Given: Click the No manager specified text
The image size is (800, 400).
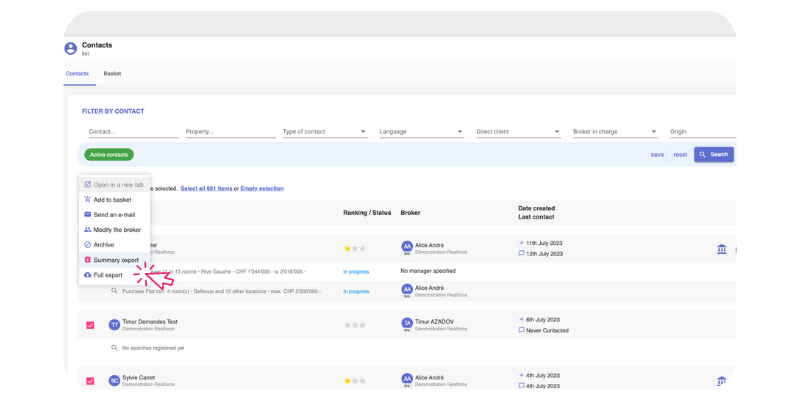Looking at the screenshot, I should point(428,271).
